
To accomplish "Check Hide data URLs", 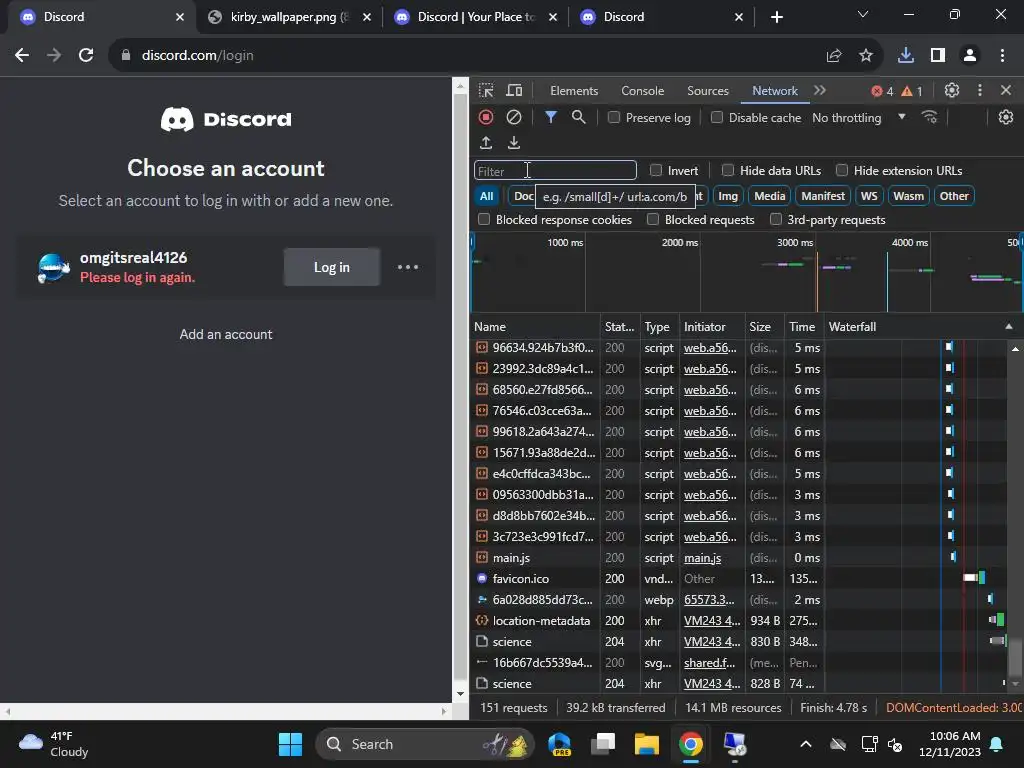I will pyautogui.click(x=728, y=170).
